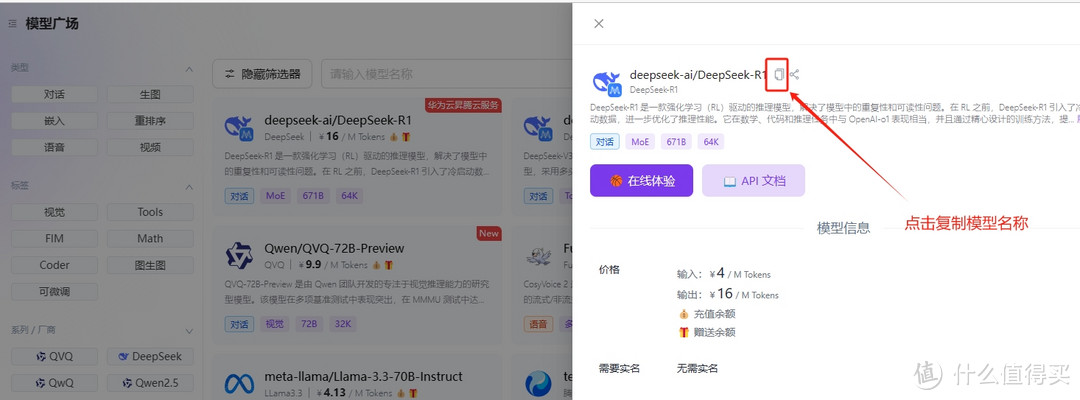1080x400 pixels.
Task: Click the New badge on QVQ-72B-Preview card
Action: coord(489,233)
